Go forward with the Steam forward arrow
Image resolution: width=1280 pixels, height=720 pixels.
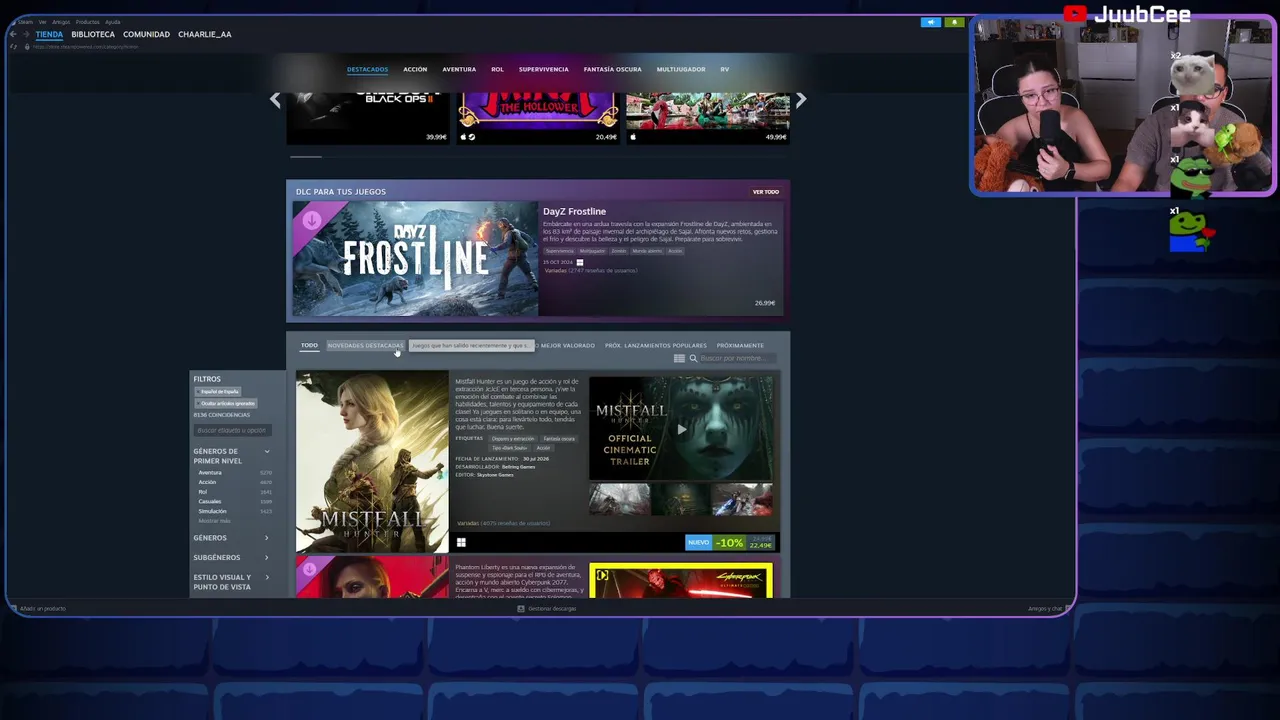[x=26, y=34]
